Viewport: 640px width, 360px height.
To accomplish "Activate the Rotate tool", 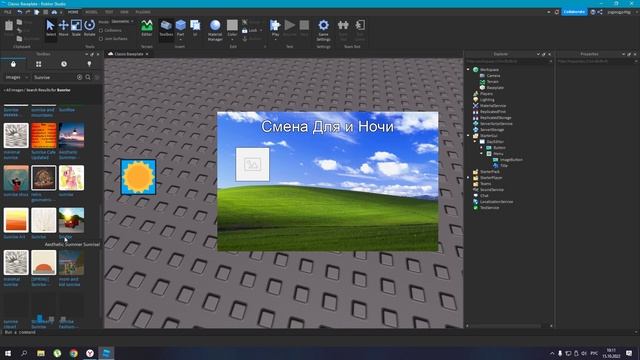I will 89,28.
